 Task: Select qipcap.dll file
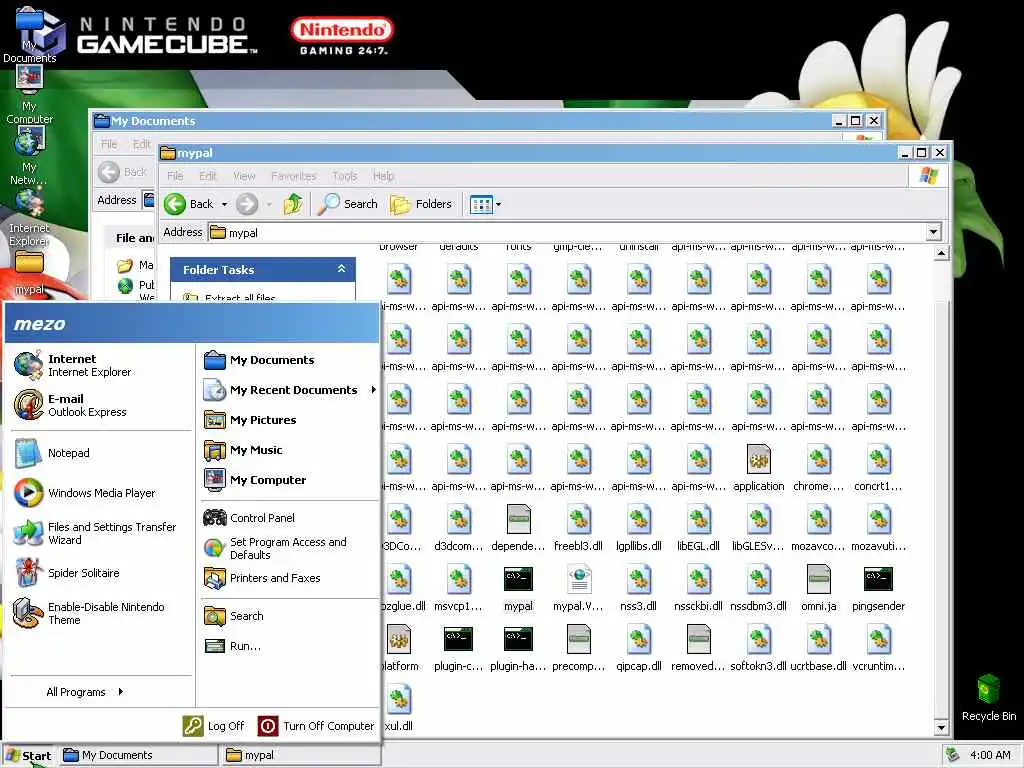639,649
